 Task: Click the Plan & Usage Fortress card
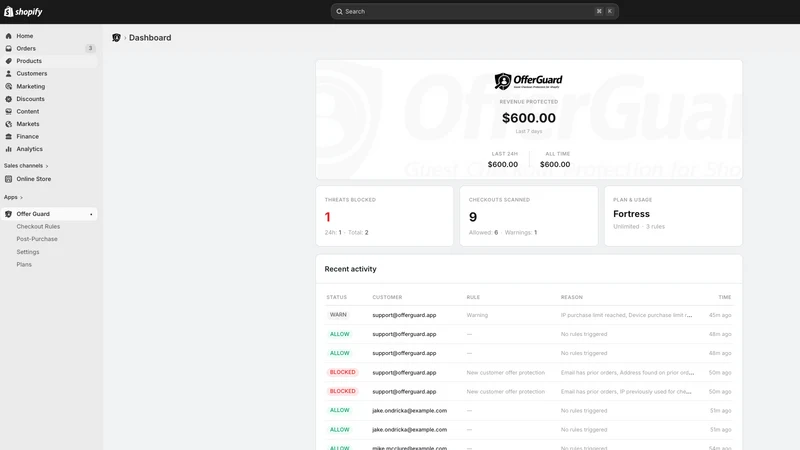673,216
